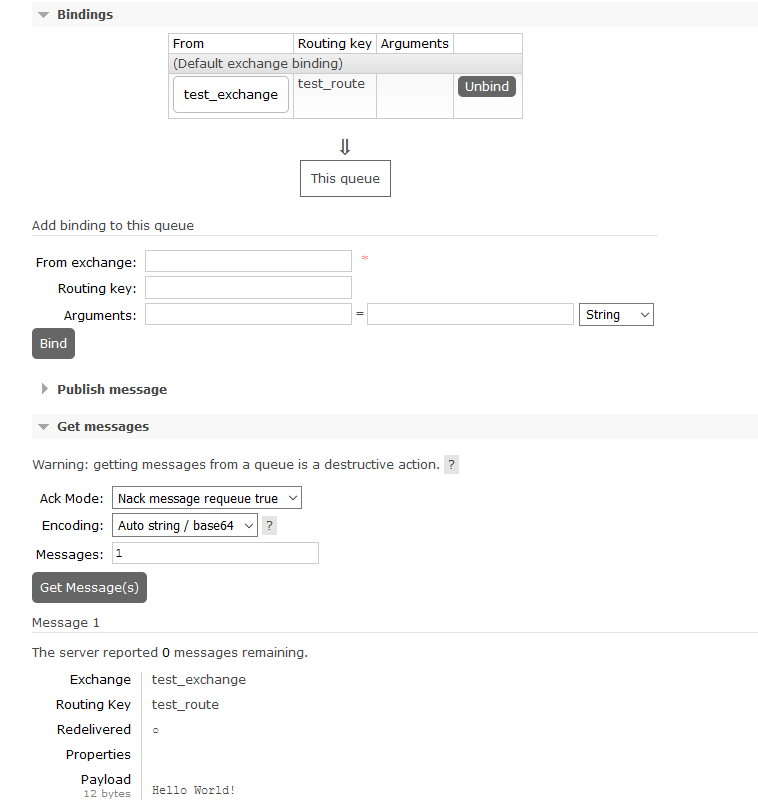Viewport: 758px width, 800px height.
Task: Click the Unbind button
Action: [487, 86]
